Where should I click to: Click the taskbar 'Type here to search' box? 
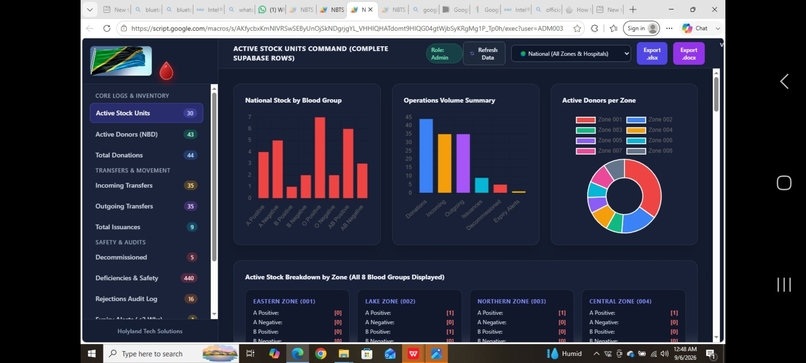(x=171, y=354)
